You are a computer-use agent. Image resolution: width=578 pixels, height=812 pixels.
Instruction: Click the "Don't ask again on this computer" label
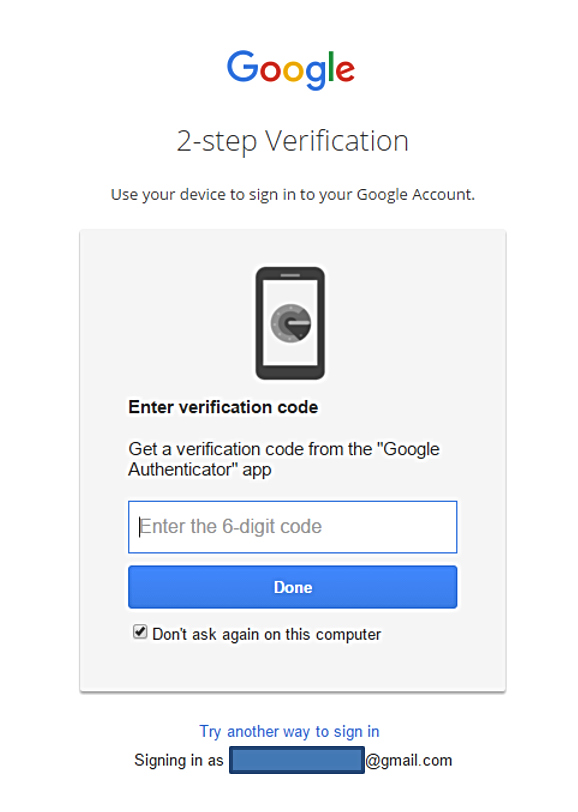tap(266, 634)
